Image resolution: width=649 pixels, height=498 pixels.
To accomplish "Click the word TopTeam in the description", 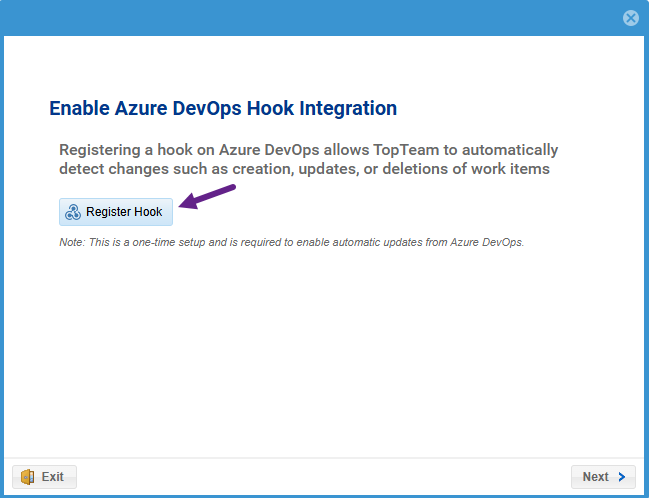I will [408, 150].
